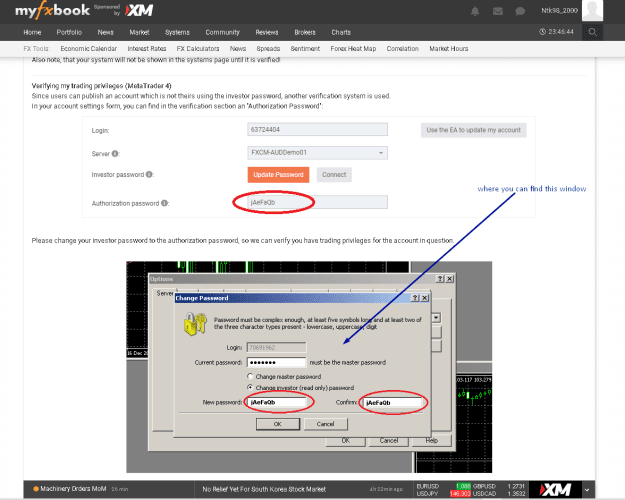Viewport: 625px width, 500px height.
Task: Open the Charts menu
Action: pos(341,32)
